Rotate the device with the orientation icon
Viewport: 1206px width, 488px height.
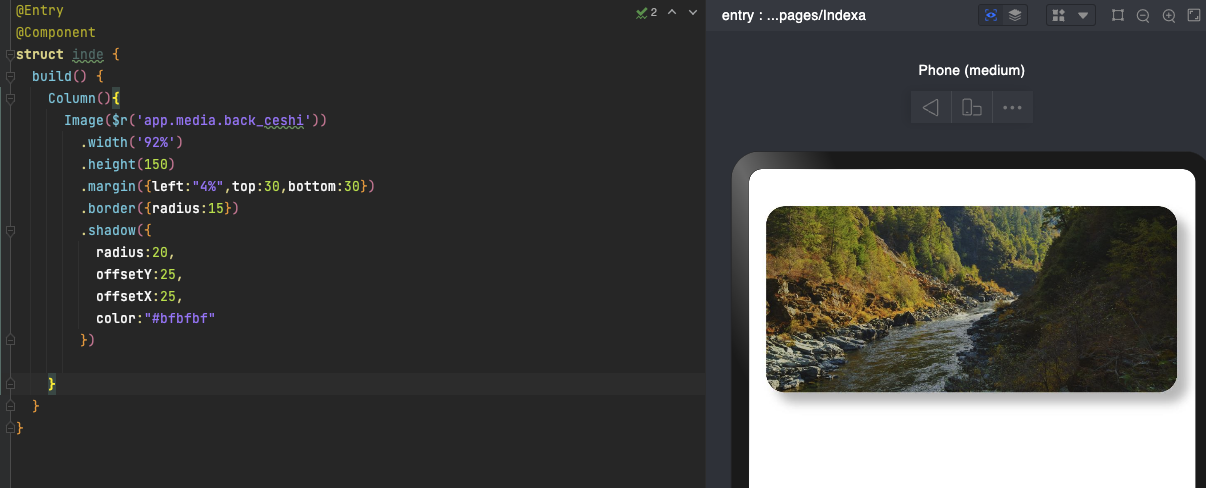coord(971,107)
